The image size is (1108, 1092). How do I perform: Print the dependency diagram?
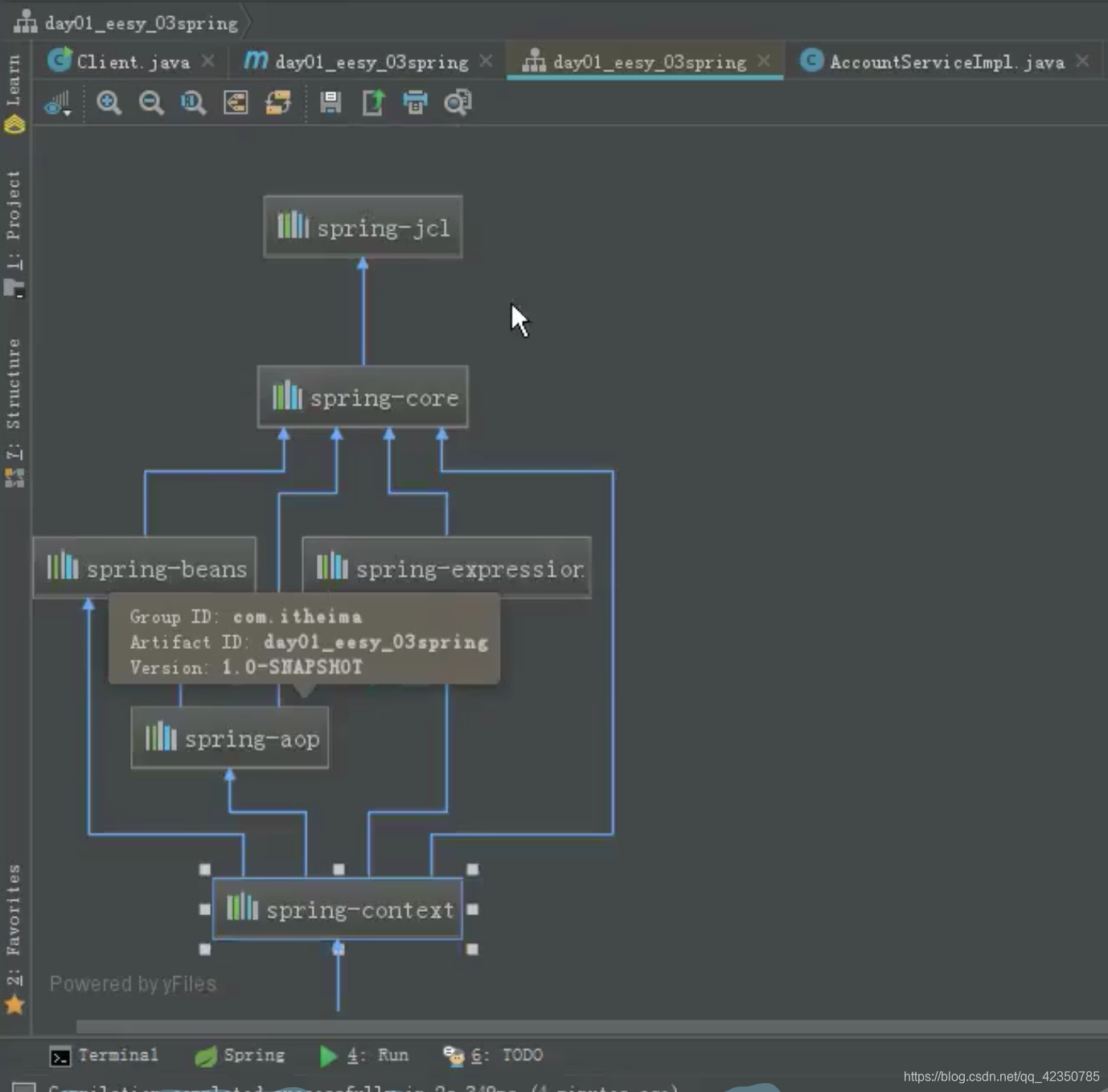415,102
